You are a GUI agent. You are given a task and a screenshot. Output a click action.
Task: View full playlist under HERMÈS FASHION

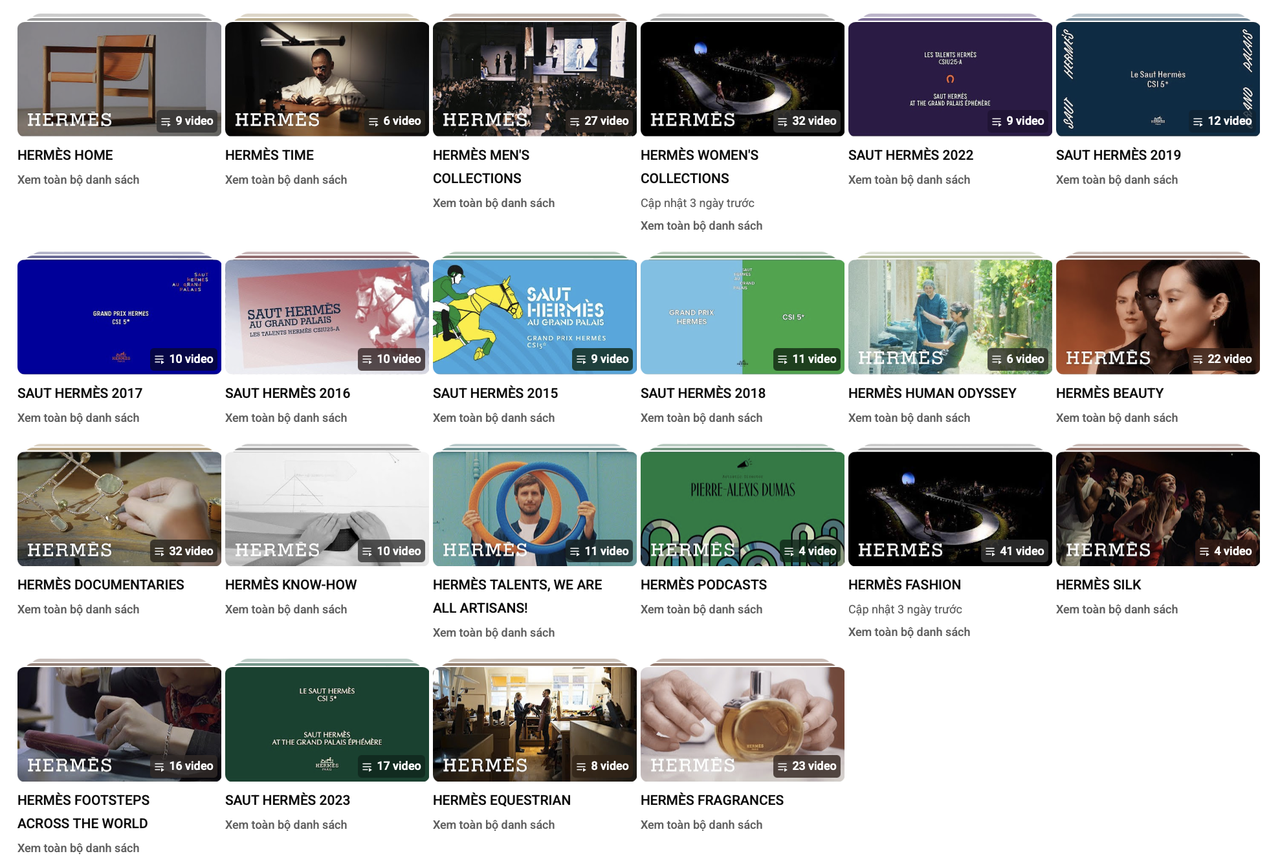909,632
